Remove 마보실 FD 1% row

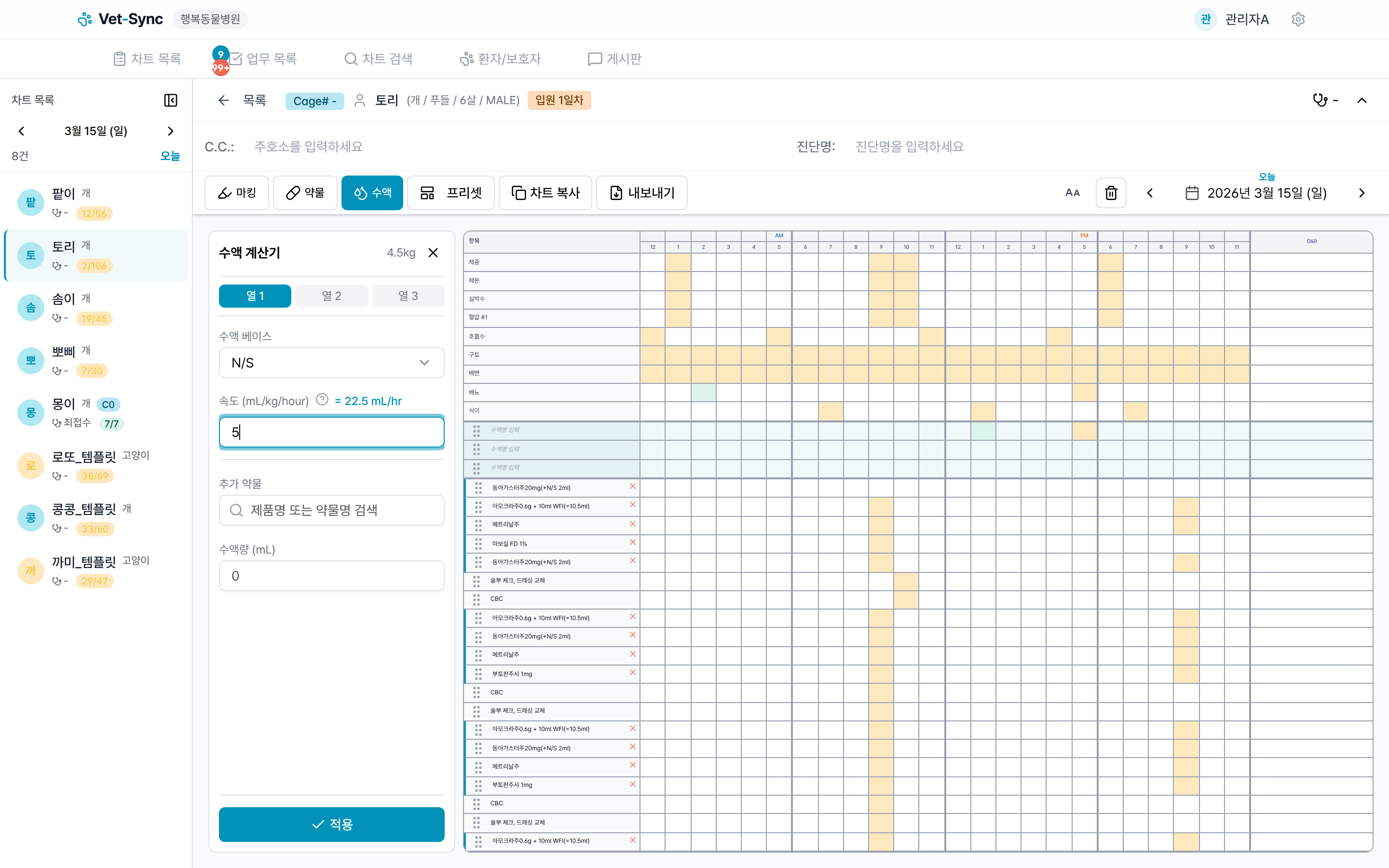click(x=632, y=542)
